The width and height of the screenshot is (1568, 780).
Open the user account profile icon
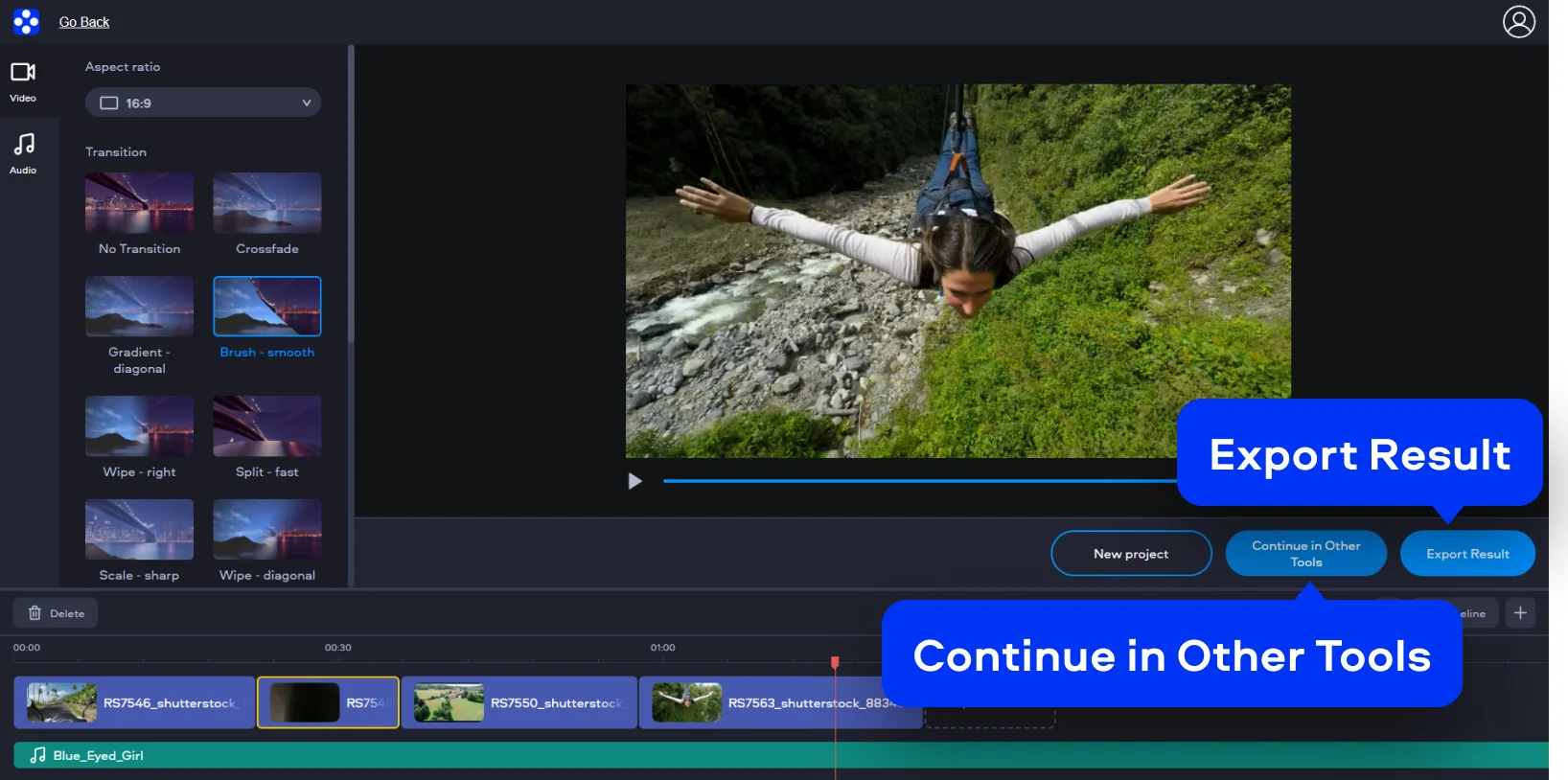pyautogui.click(x=1518, y=21)
